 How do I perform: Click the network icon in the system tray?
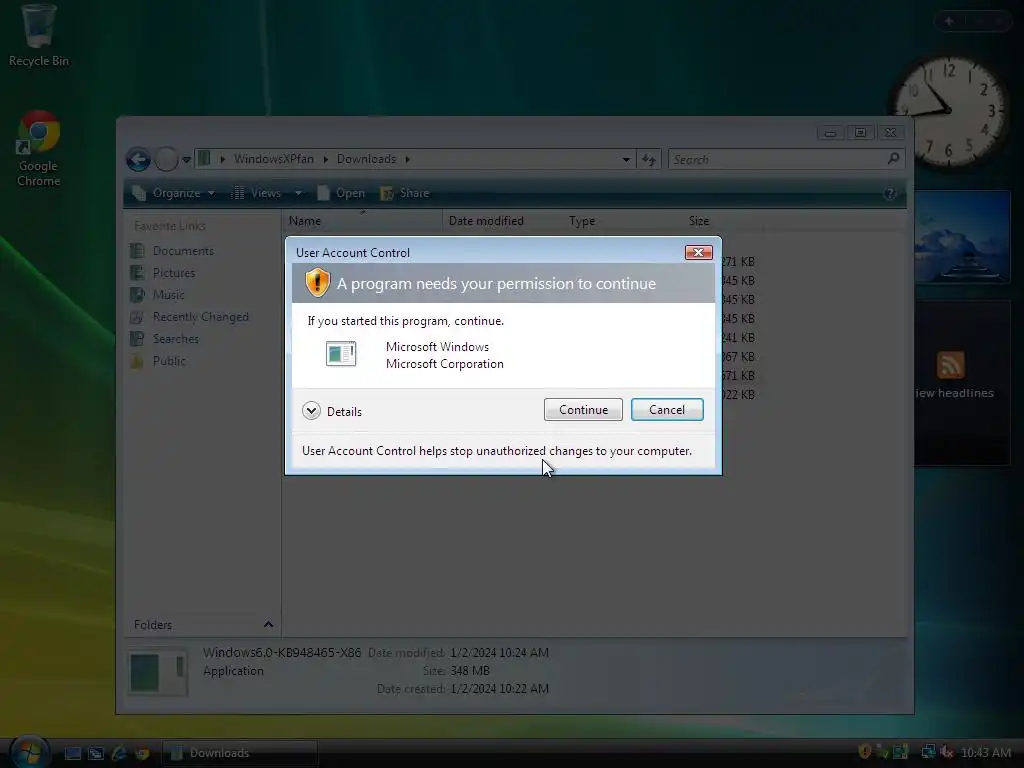coord(927,752)
